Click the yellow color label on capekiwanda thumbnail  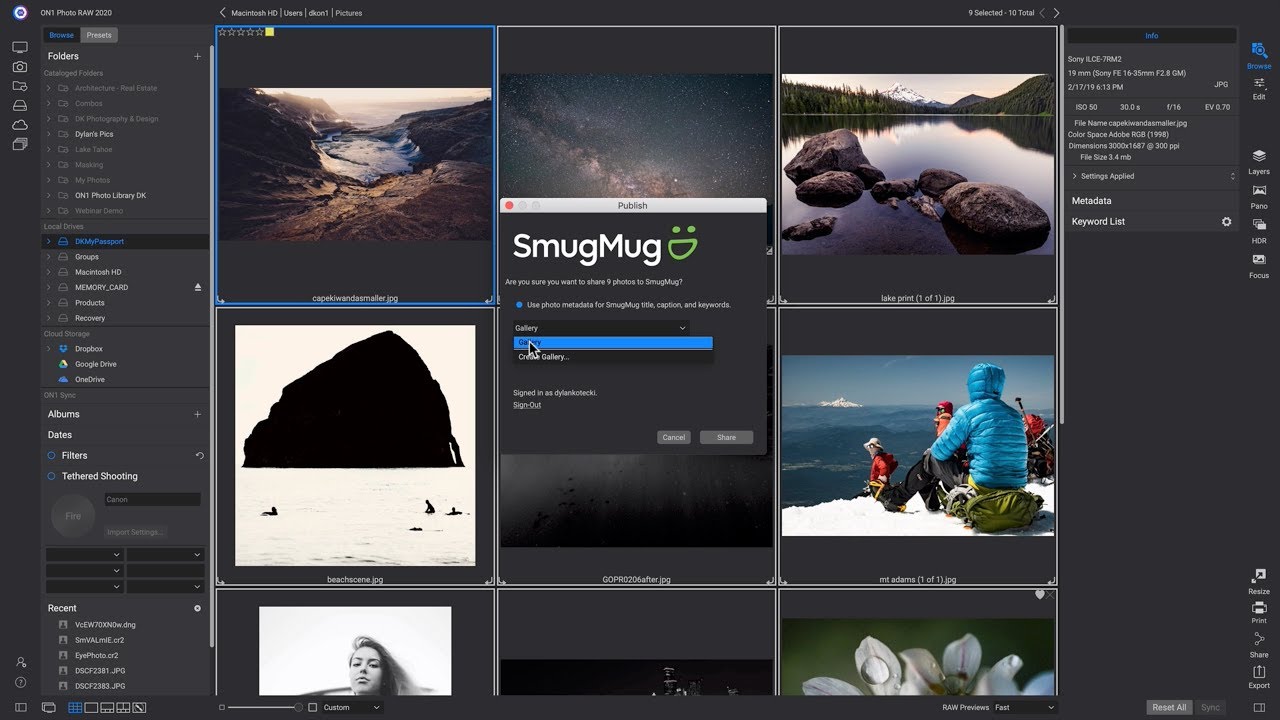(x=269, y=32)
